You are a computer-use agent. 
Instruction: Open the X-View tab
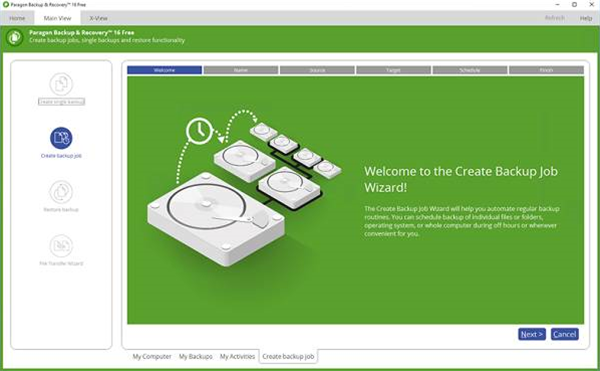98,18
